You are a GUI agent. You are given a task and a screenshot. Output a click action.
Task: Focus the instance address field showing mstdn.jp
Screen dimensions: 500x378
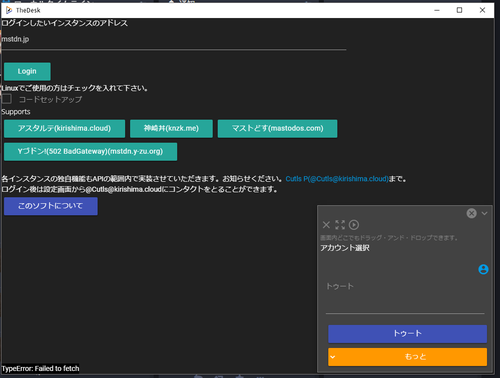pos(174,40)
